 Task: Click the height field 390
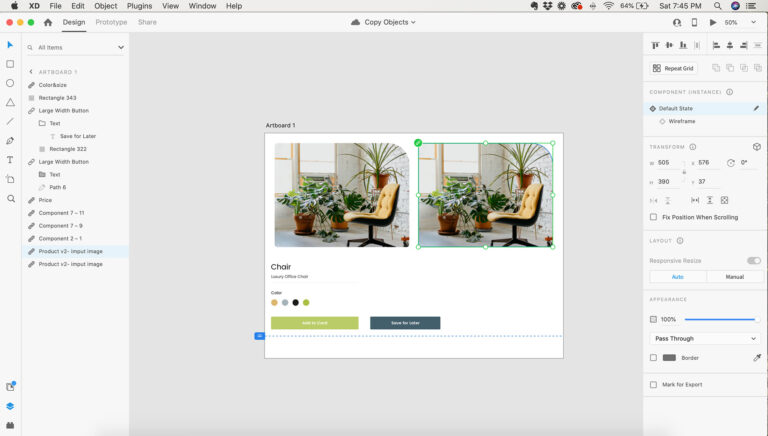click(x=668, y=182)
